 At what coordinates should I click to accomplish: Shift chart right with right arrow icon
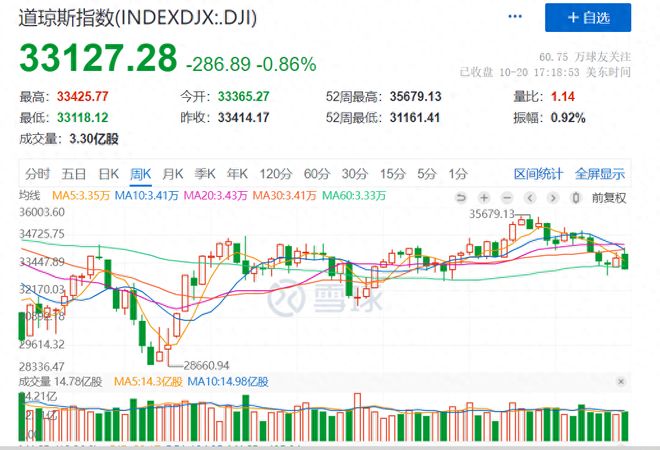pyautogui.click(x=553, y=197)
